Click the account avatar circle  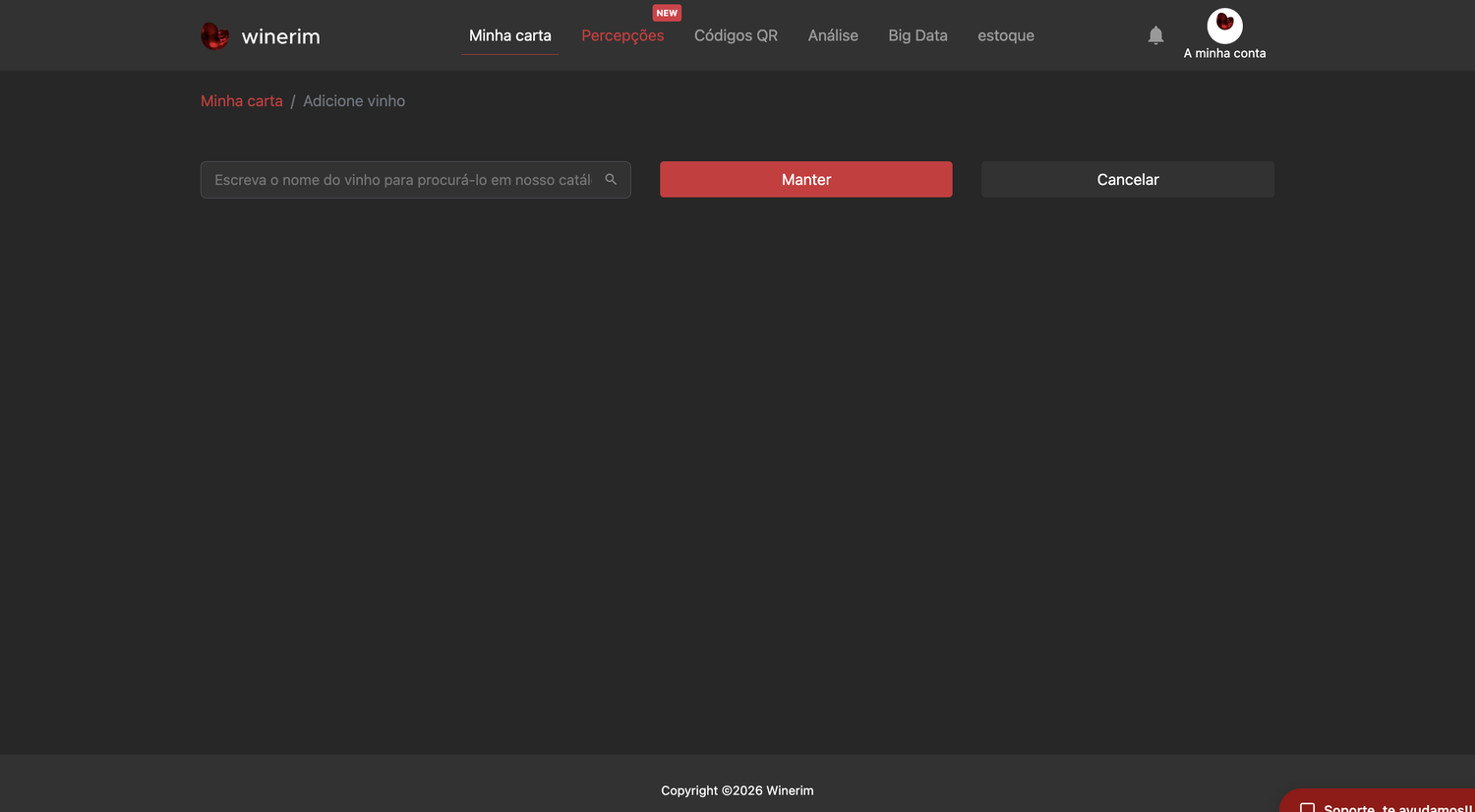point(1224,26)
